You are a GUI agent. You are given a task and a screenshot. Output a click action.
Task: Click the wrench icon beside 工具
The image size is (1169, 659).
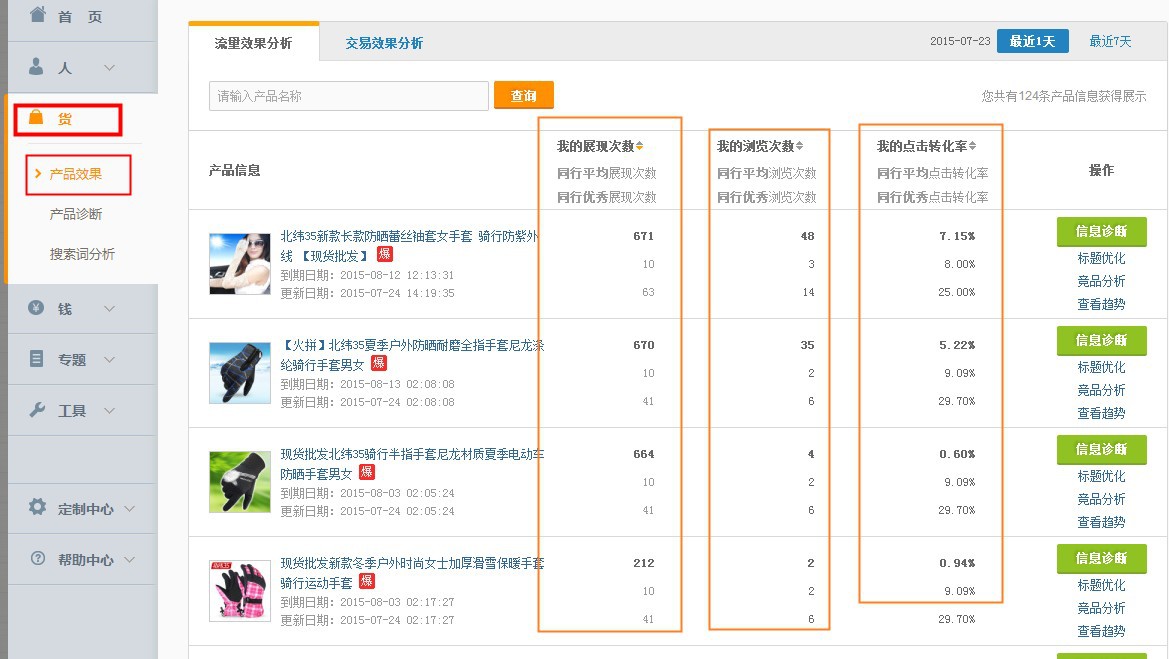point(37,409)
